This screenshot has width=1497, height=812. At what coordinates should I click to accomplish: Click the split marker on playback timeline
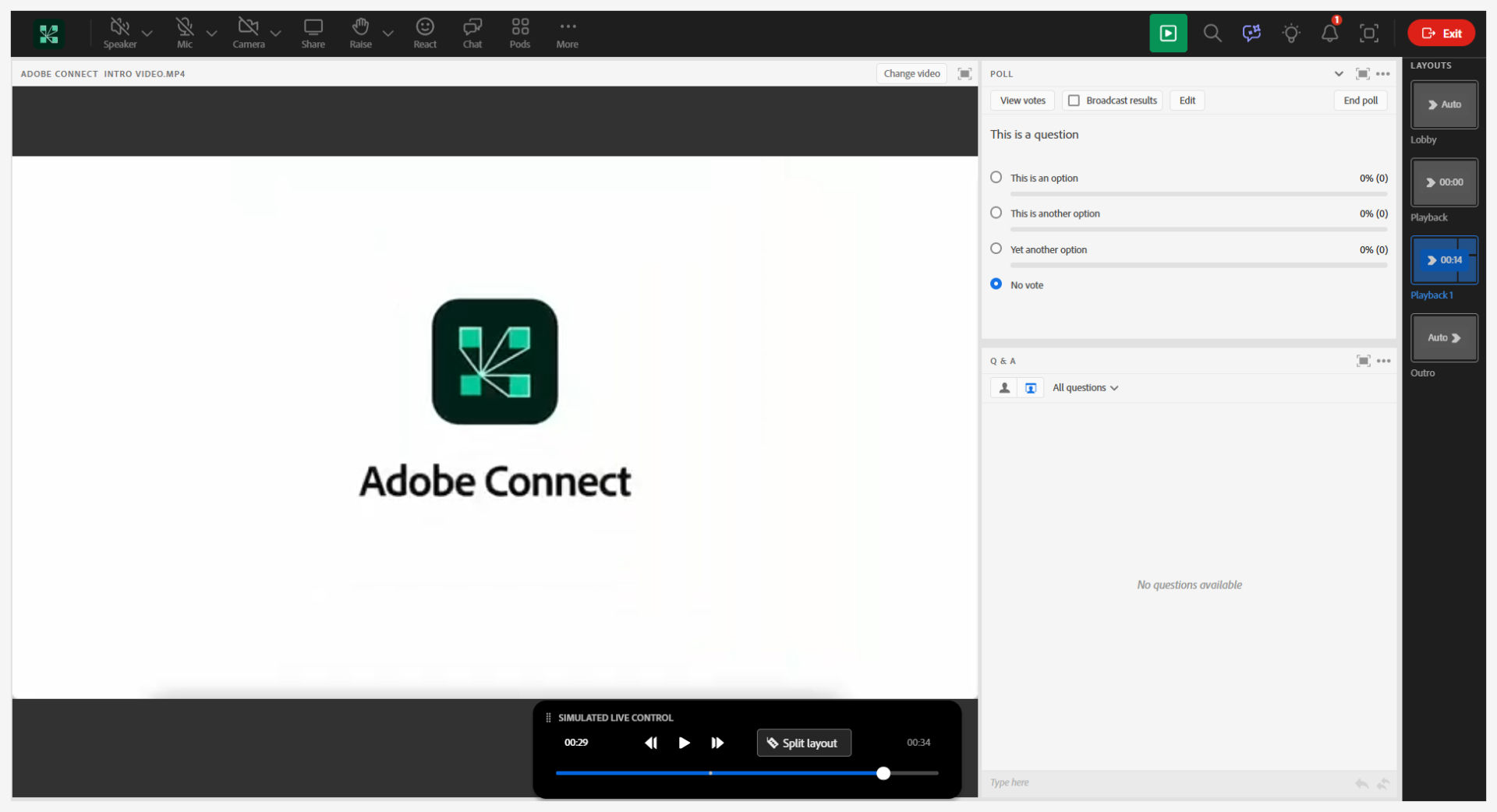tap(710, 774)
